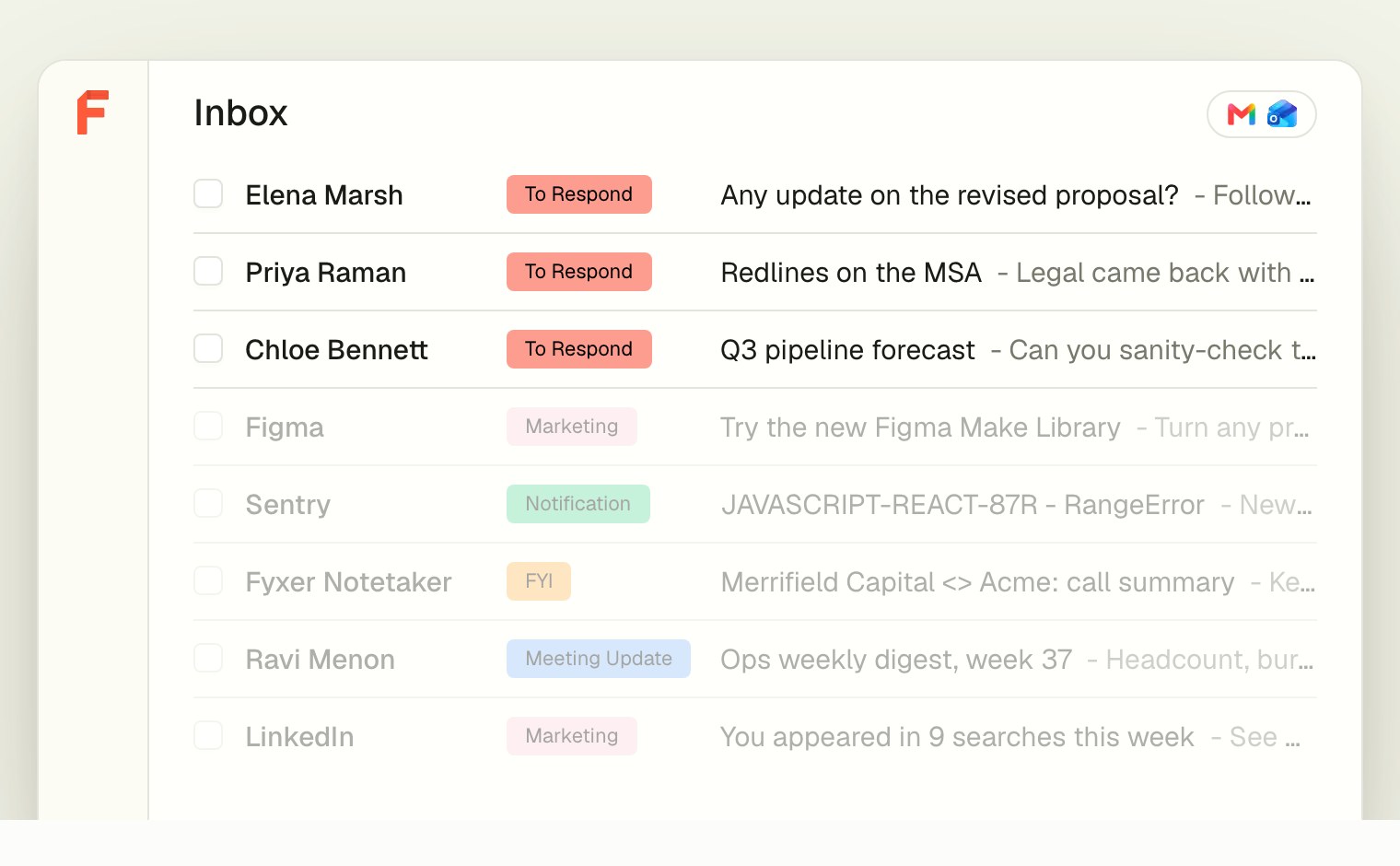
Task: Click sender name Fyxer Notetaker
Action: click(x=349, y=582)
